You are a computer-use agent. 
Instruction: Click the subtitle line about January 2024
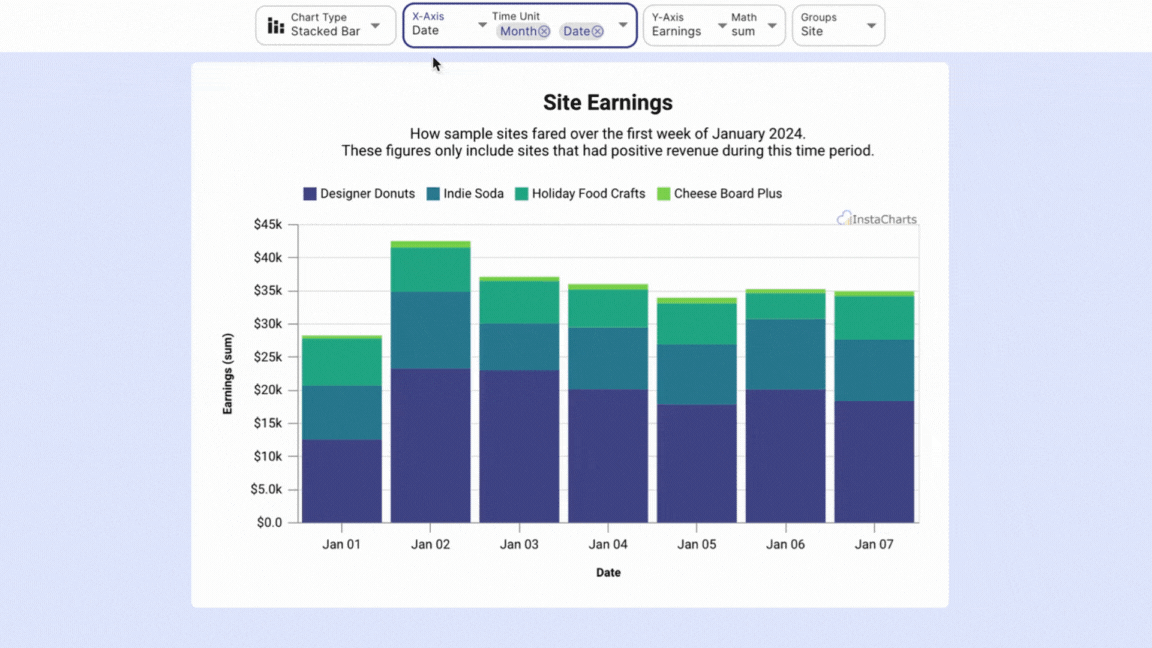(x=608, y=134)
